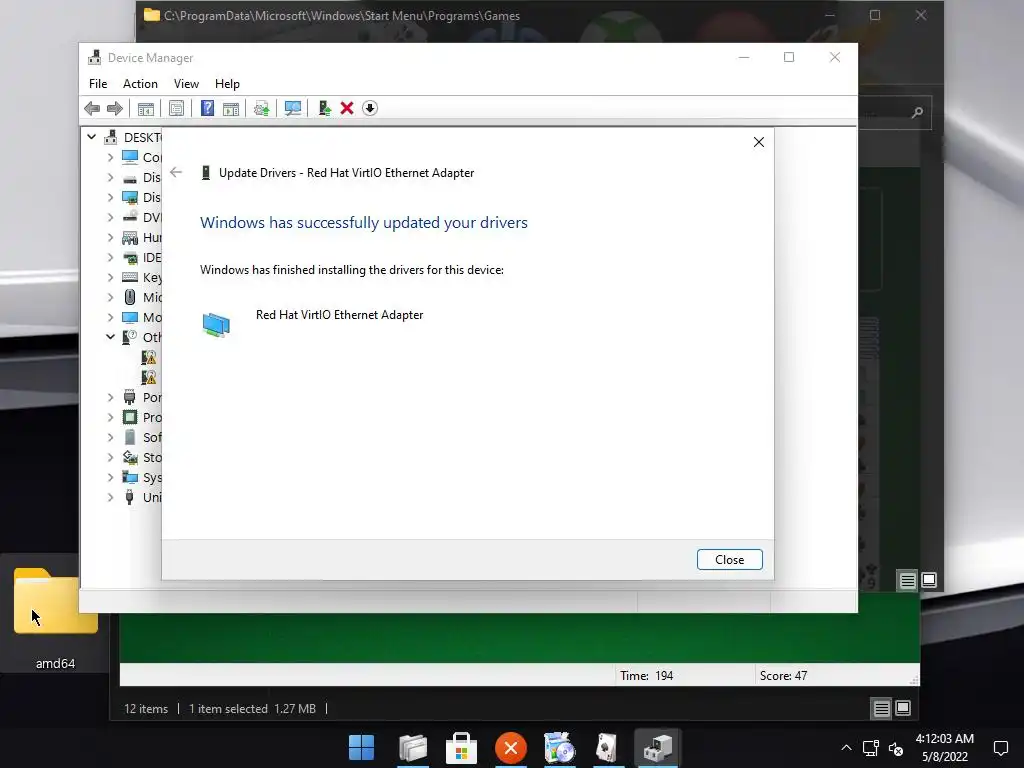Click the network status tray icon

pos(871,748)
